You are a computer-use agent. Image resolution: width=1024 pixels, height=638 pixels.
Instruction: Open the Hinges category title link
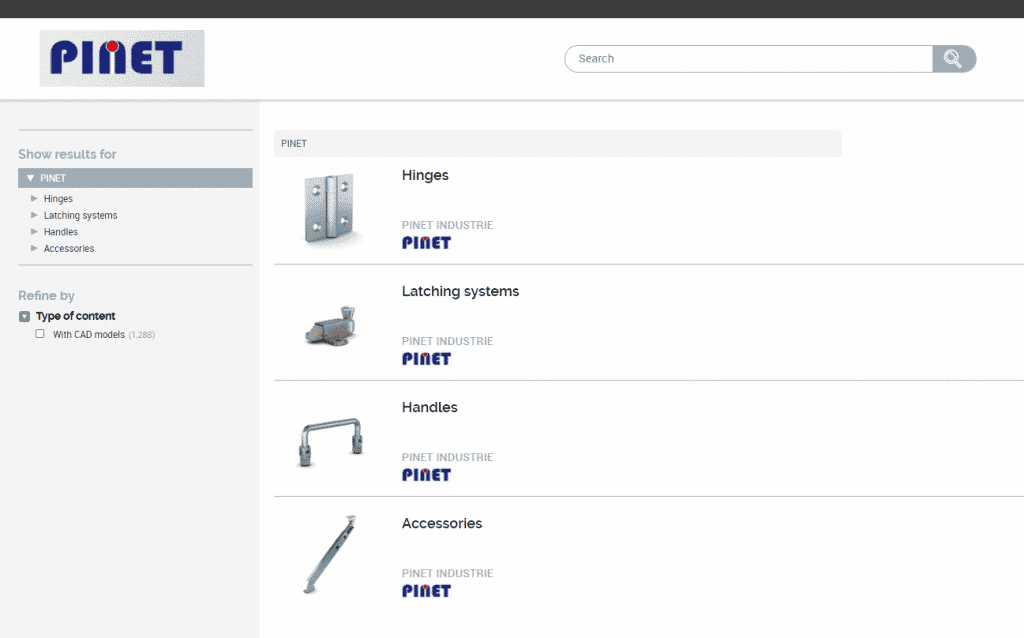[425, 175]
